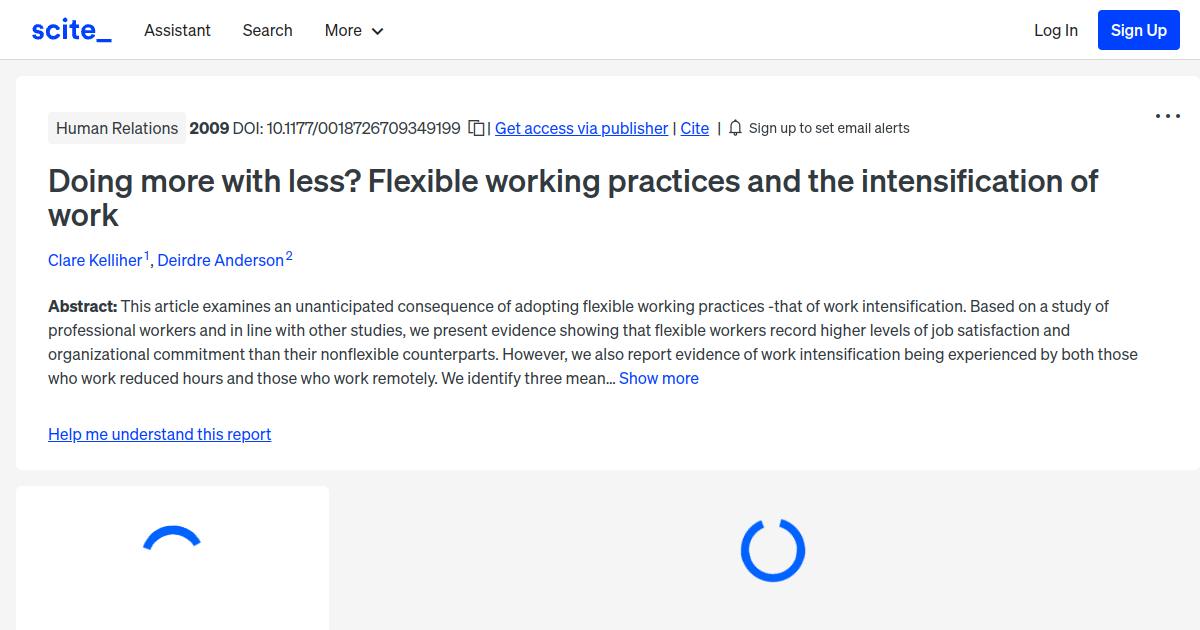Open Clare Kelliher's author profile
This screenshot has height=630, width=1200.
pyautogui.click(x=94, y=260)
